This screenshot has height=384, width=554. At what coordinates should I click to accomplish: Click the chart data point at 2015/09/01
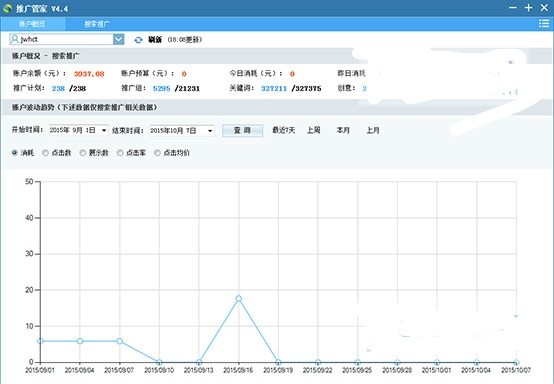(40, 341)
